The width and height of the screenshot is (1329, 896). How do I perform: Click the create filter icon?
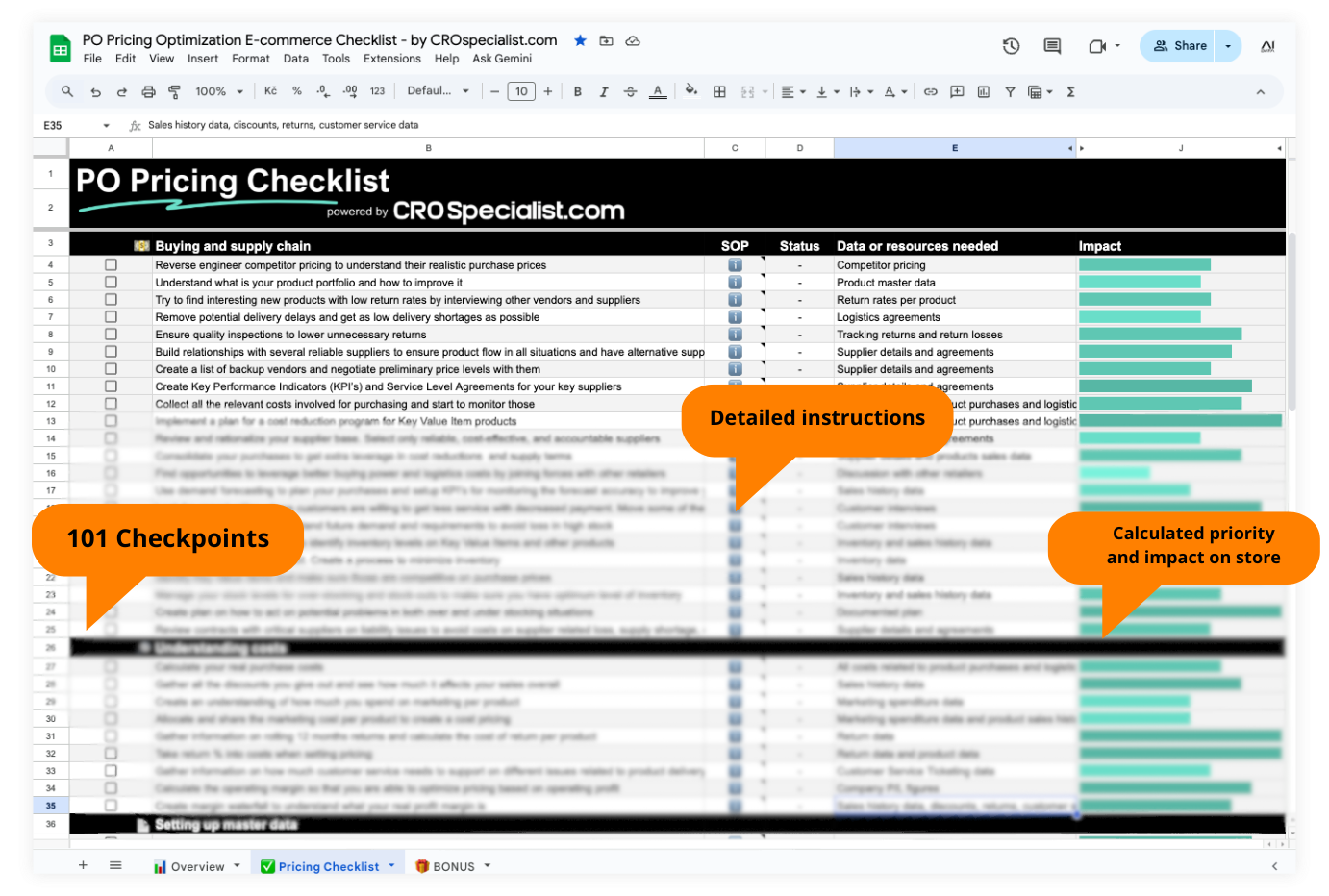point(1010,92)
